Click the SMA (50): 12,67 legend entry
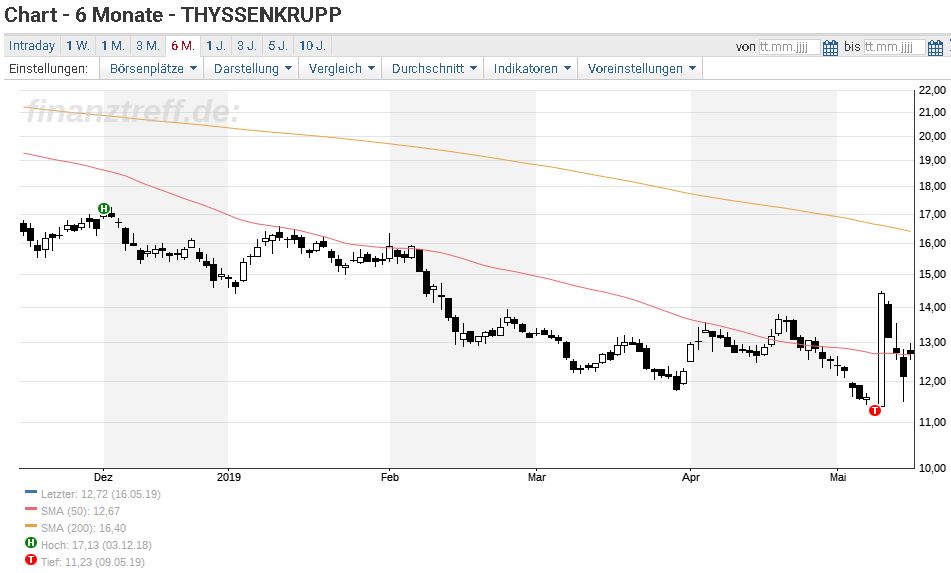Image resolution: width=951 pixels, height=573 pixels. pos(81,511)
